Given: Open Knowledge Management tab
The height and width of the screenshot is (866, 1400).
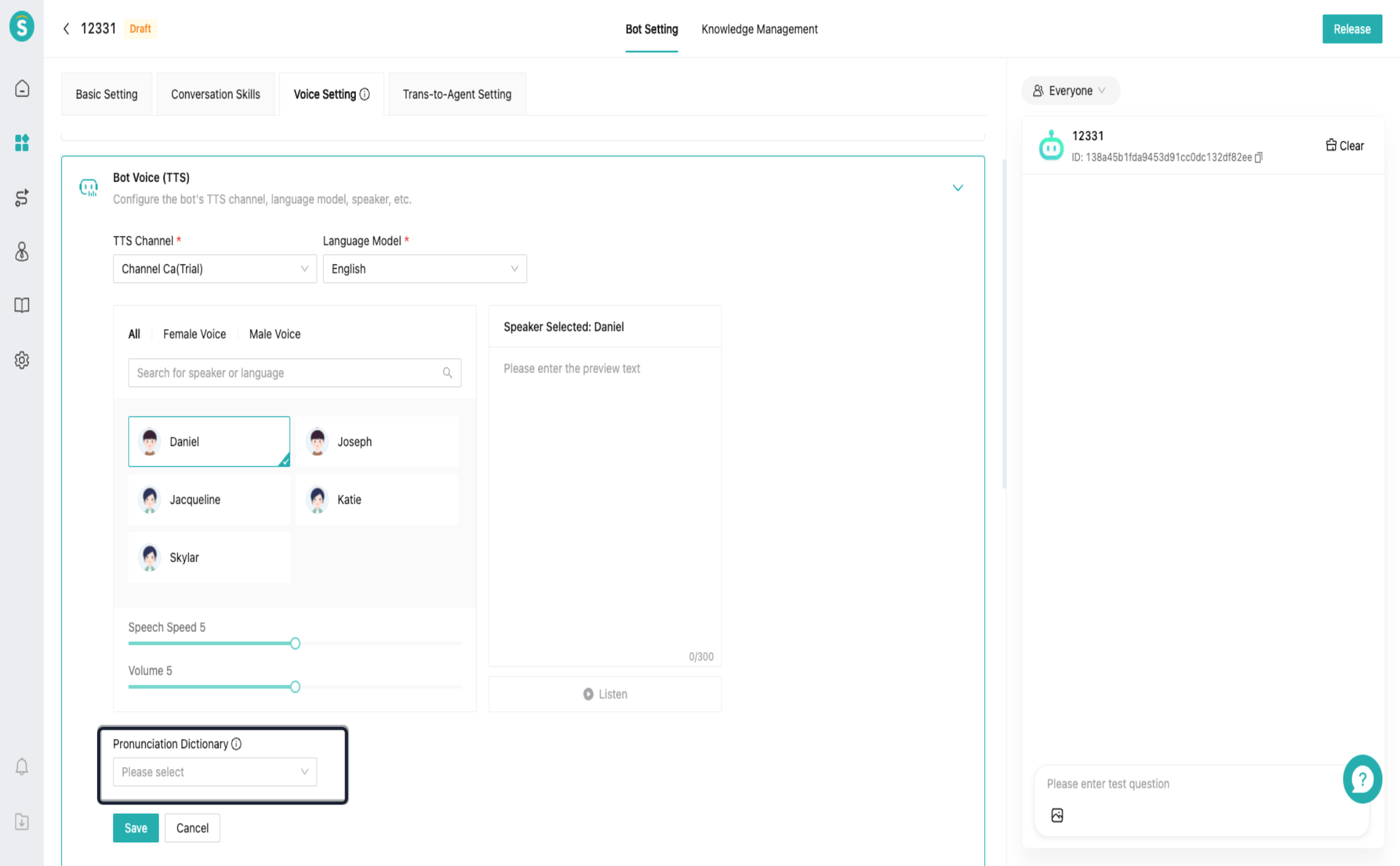Looking at the screenshot, I should [759, 29].
